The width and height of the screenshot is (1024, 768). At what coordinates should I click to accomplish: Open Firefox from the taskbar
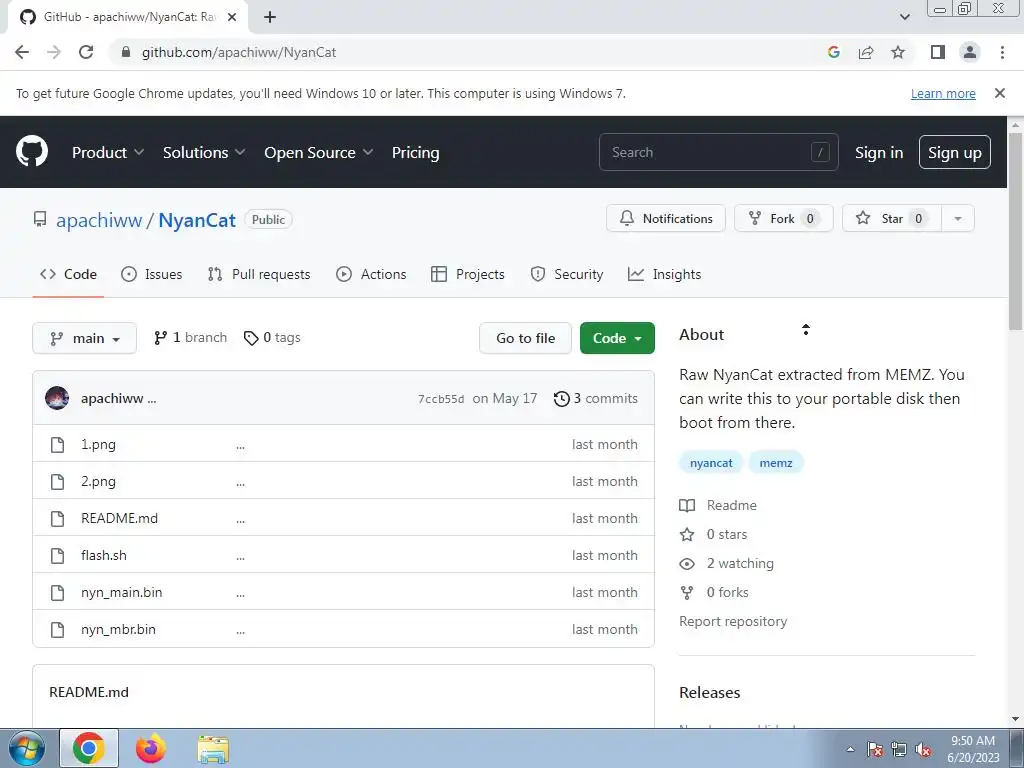click(x=151, y=748)
